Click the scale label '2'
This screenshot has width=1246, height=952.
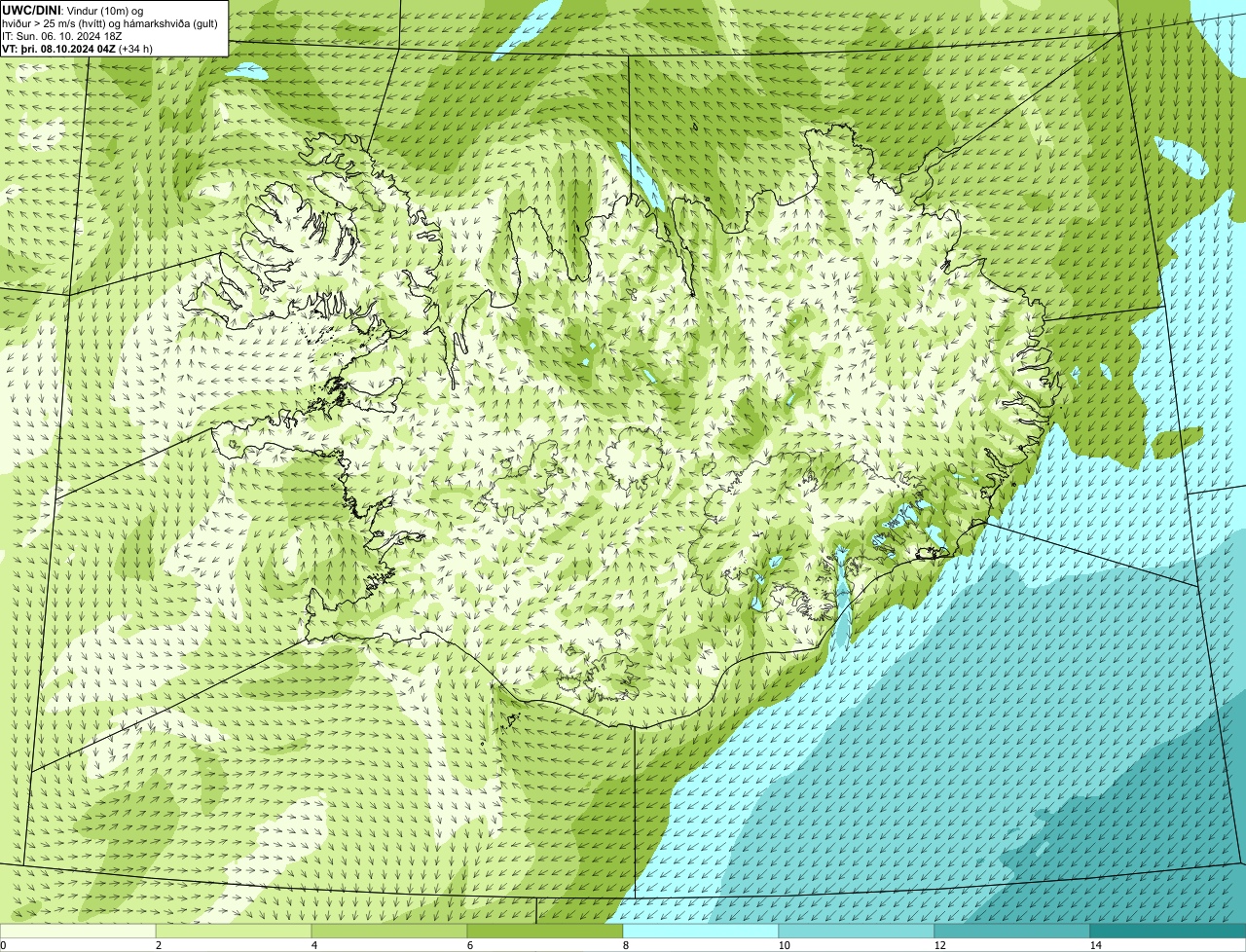click(x=158, y=945)
